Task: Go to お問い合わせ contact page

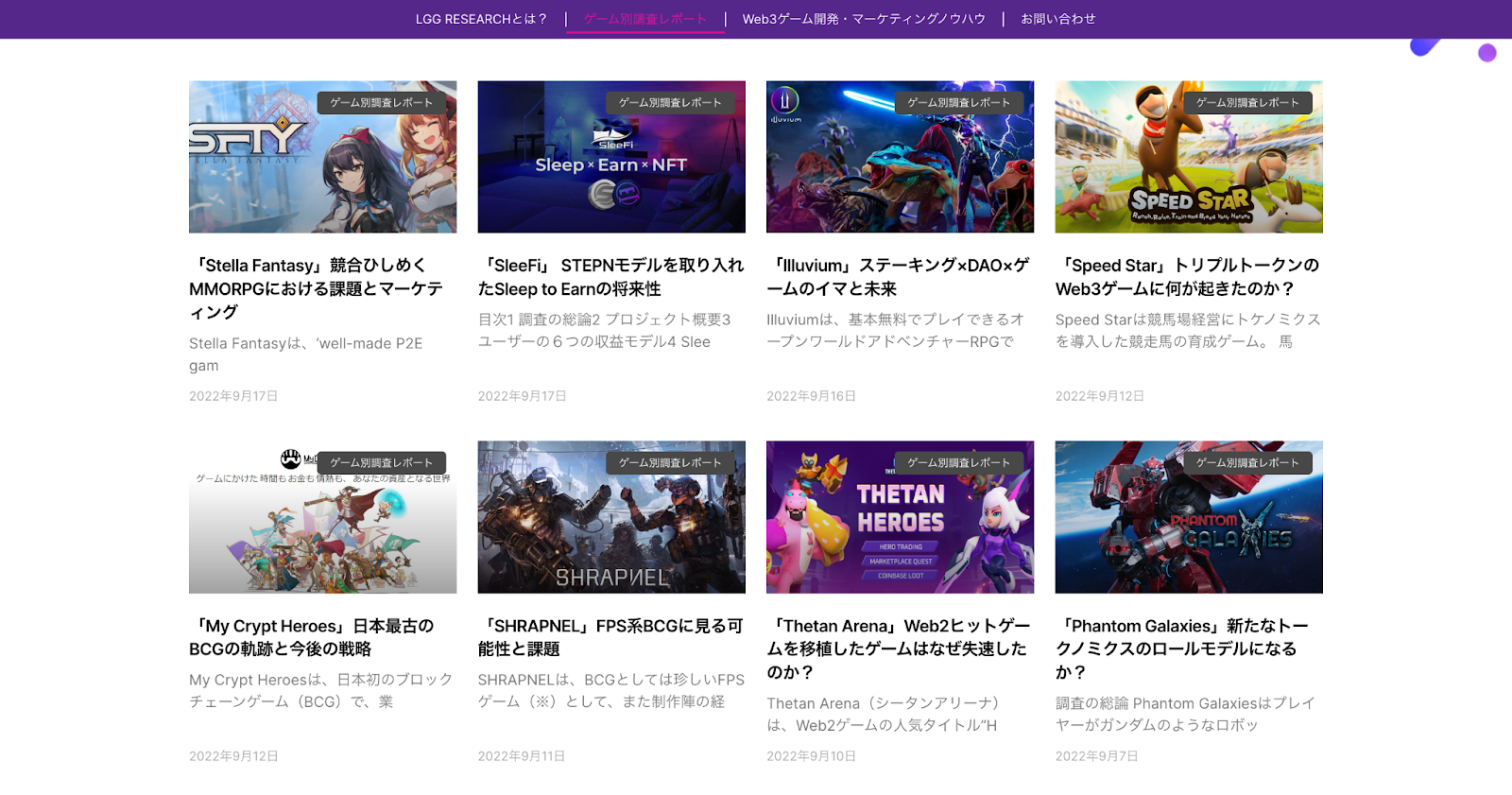Action: click(x=1058, y=19)
